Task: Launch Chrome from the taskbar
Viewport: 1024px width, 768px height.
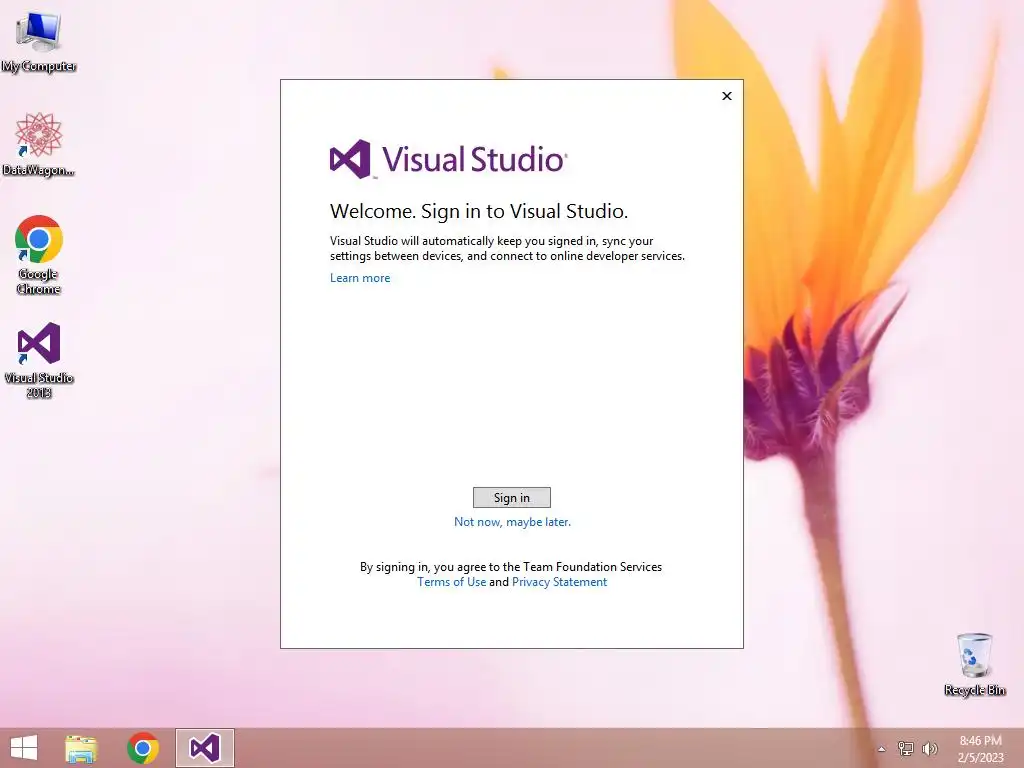Action: click(143, 748)
